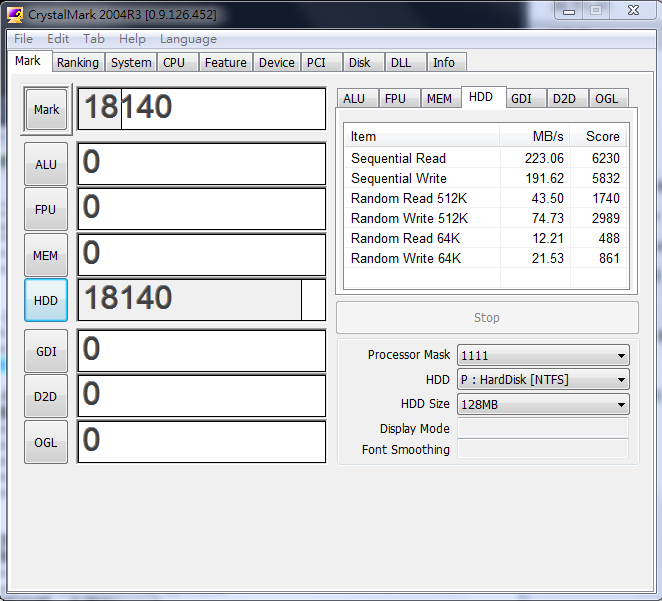Screen dimensions: 662x601
Task: Open the MEM results tab
Action: coord(441,98)
